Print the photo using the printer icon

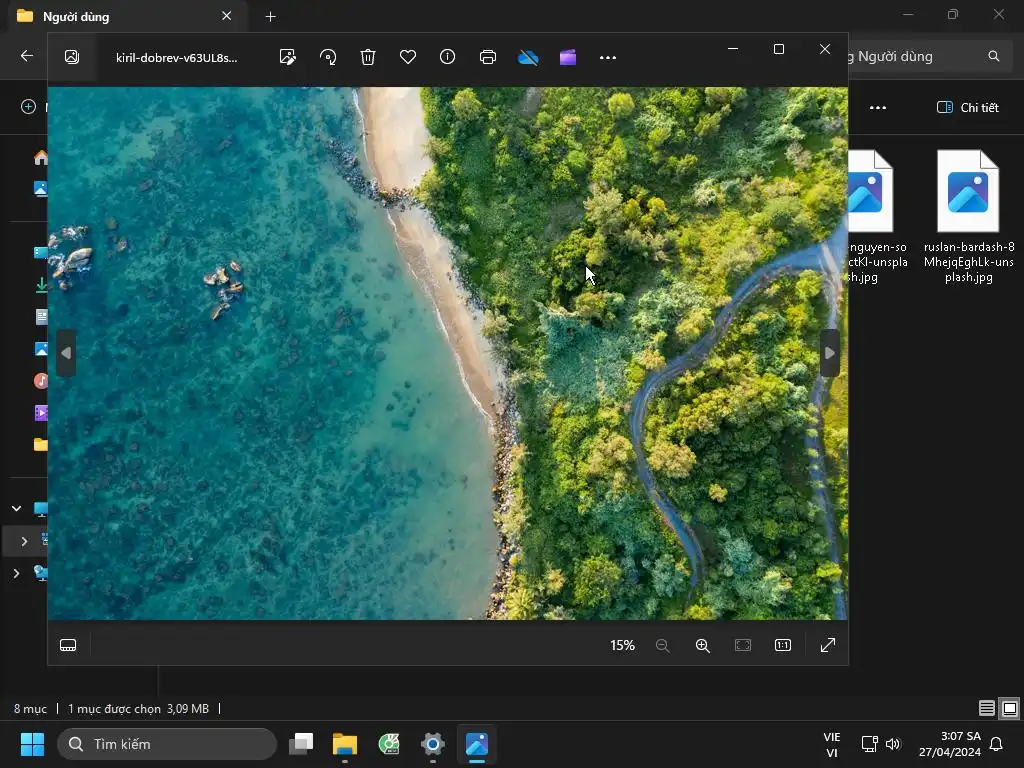click(488, 57)
